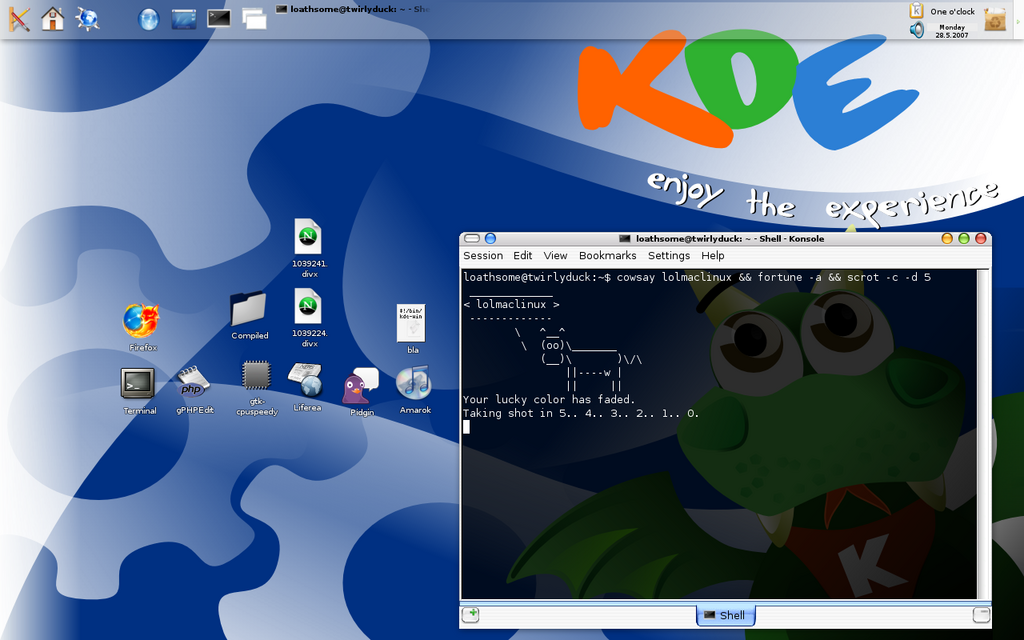Click the One o'clock fuzzy clock
1024x640 pixels.
point(952,12)
